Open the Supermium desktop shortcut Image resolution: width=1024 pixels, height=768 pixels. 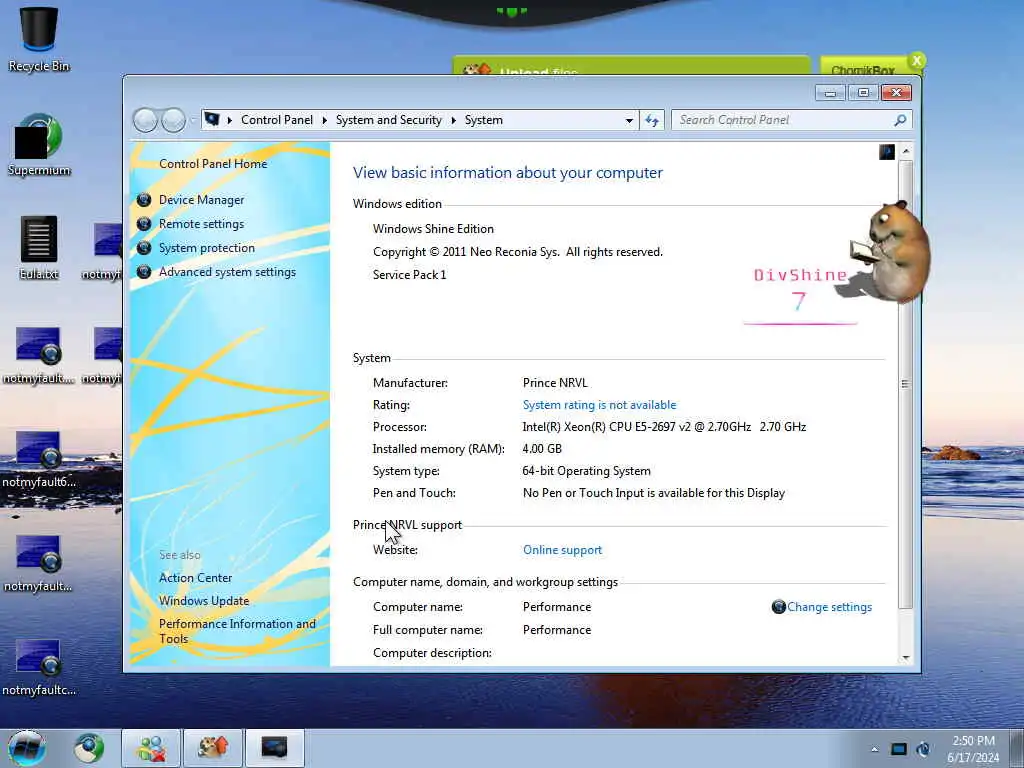(x=39, y=144)
